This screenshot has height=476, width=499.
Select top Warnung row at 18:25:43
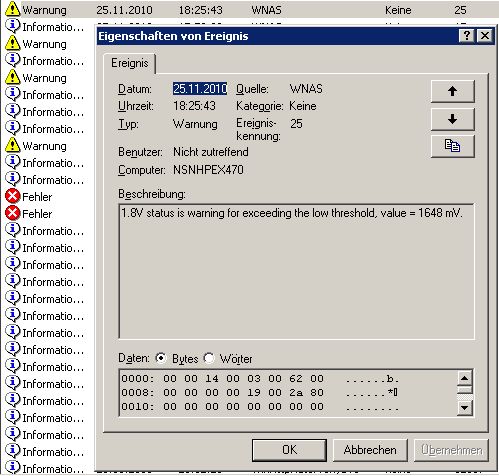[249, 10]
